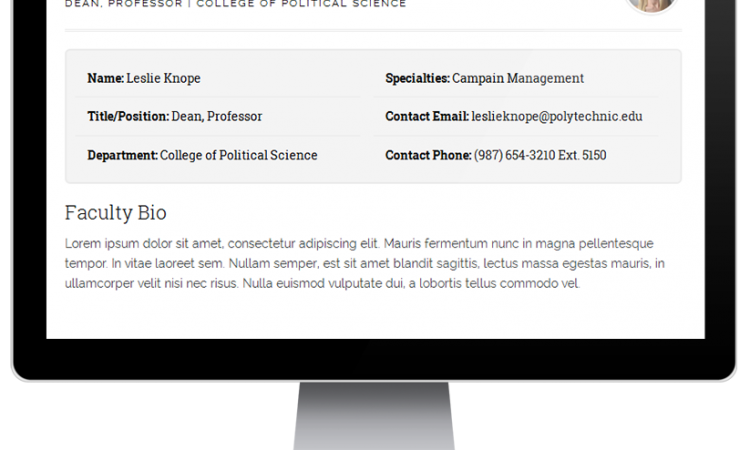Click "COLLEGE OF POLITICAL SCIENCE" in the header subtitle
750x450 pixels.
(x=301, y=4)
